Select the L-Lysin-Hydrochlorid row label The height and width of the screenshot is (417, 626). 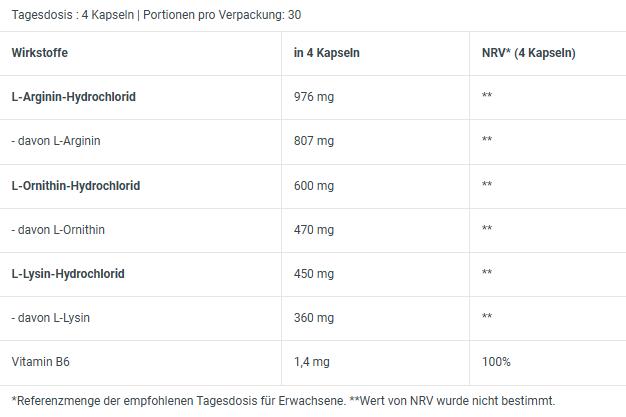pyautogui.click(x=68, y=273)
